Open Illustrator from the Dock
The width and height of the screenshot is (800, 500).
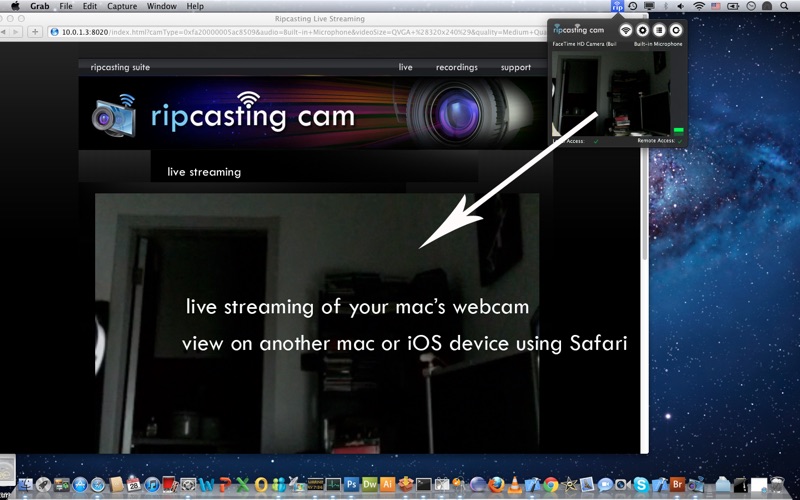(387, 484)
